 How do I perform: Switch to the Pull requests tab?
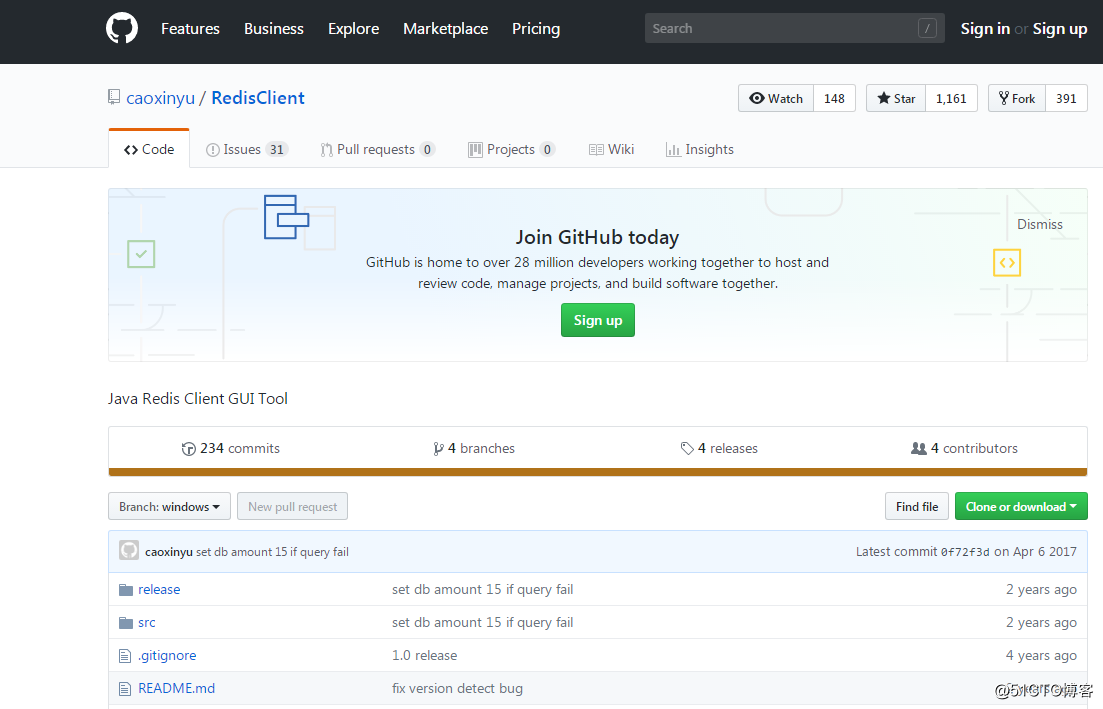378,149
